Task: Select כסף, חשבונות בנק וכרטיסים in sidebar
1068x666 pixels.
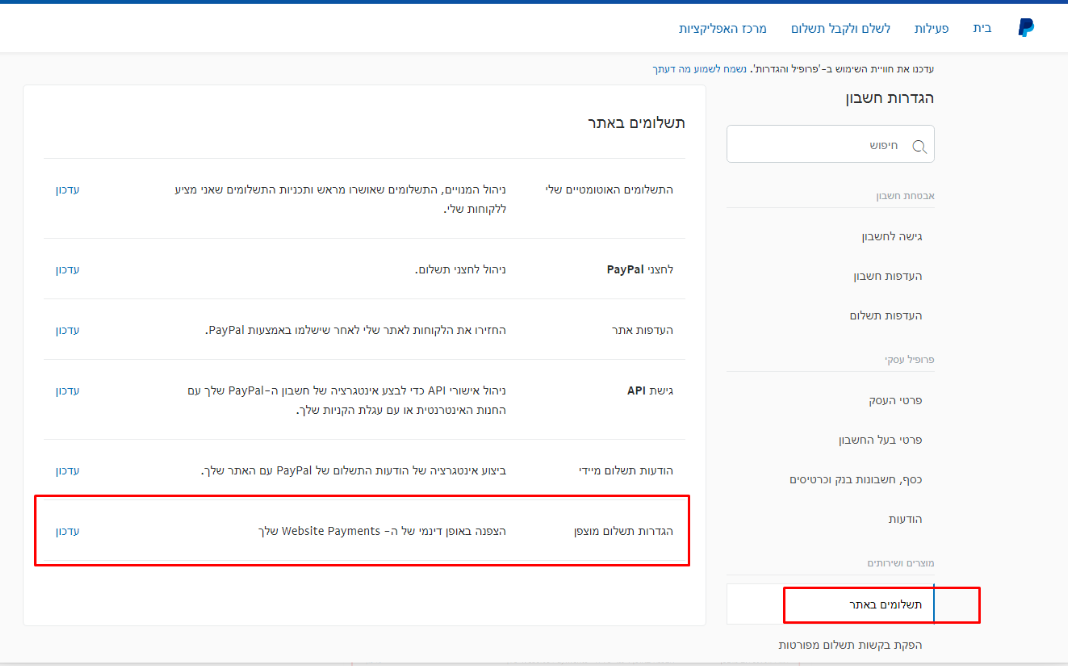Action: (x=855, y=479)
